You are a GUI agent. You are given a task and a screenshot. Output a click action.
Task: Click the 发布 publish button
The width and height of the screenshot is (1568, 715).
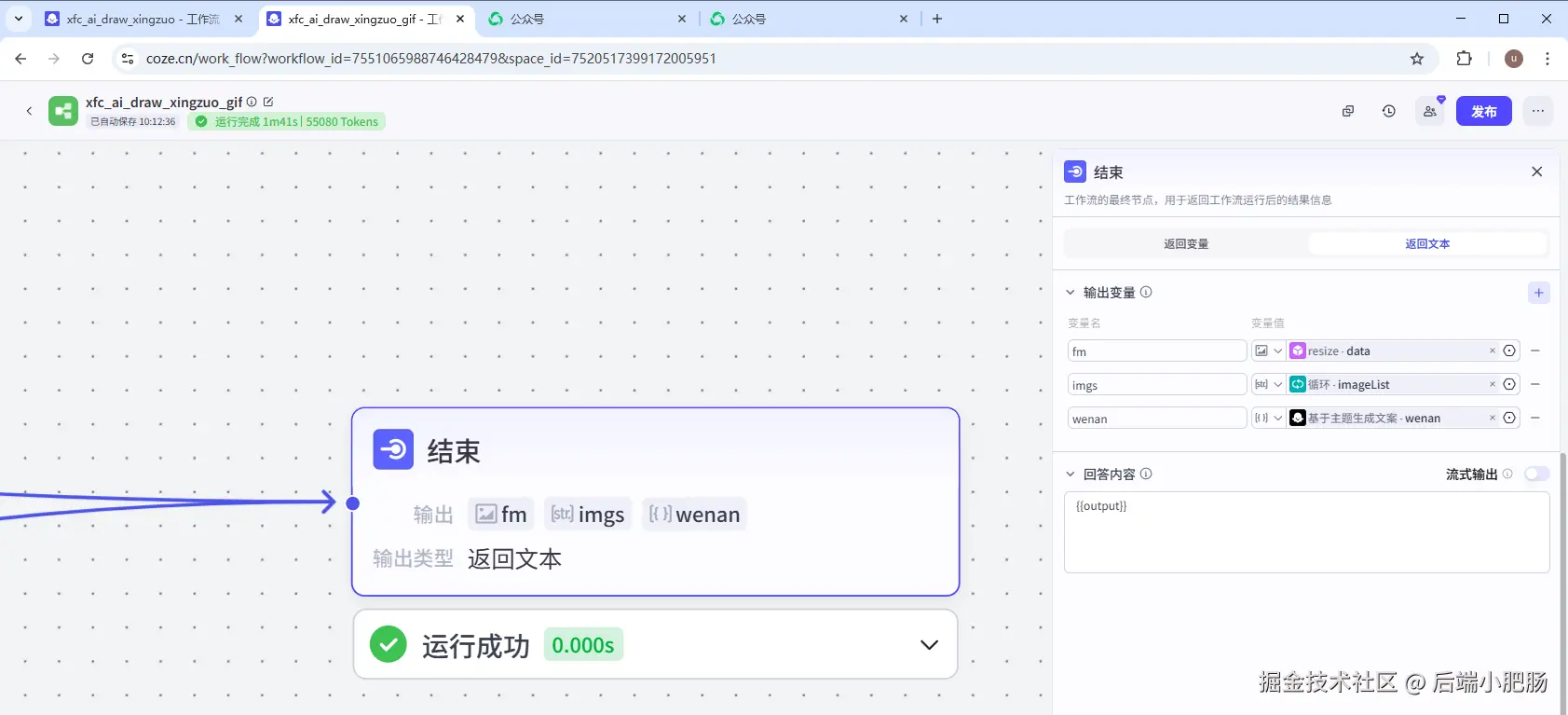pos(1484,111)
